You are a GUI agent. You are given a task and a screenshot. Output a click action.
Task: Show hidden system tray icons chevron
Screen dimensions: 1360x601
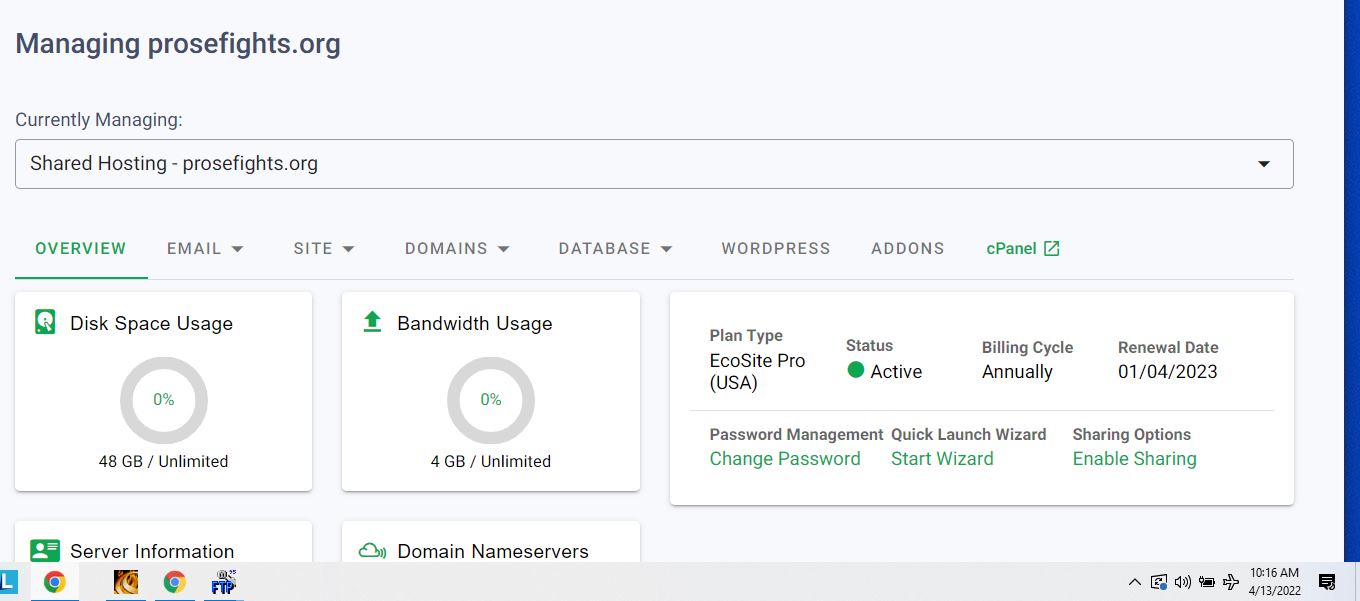click(1134, 582)
